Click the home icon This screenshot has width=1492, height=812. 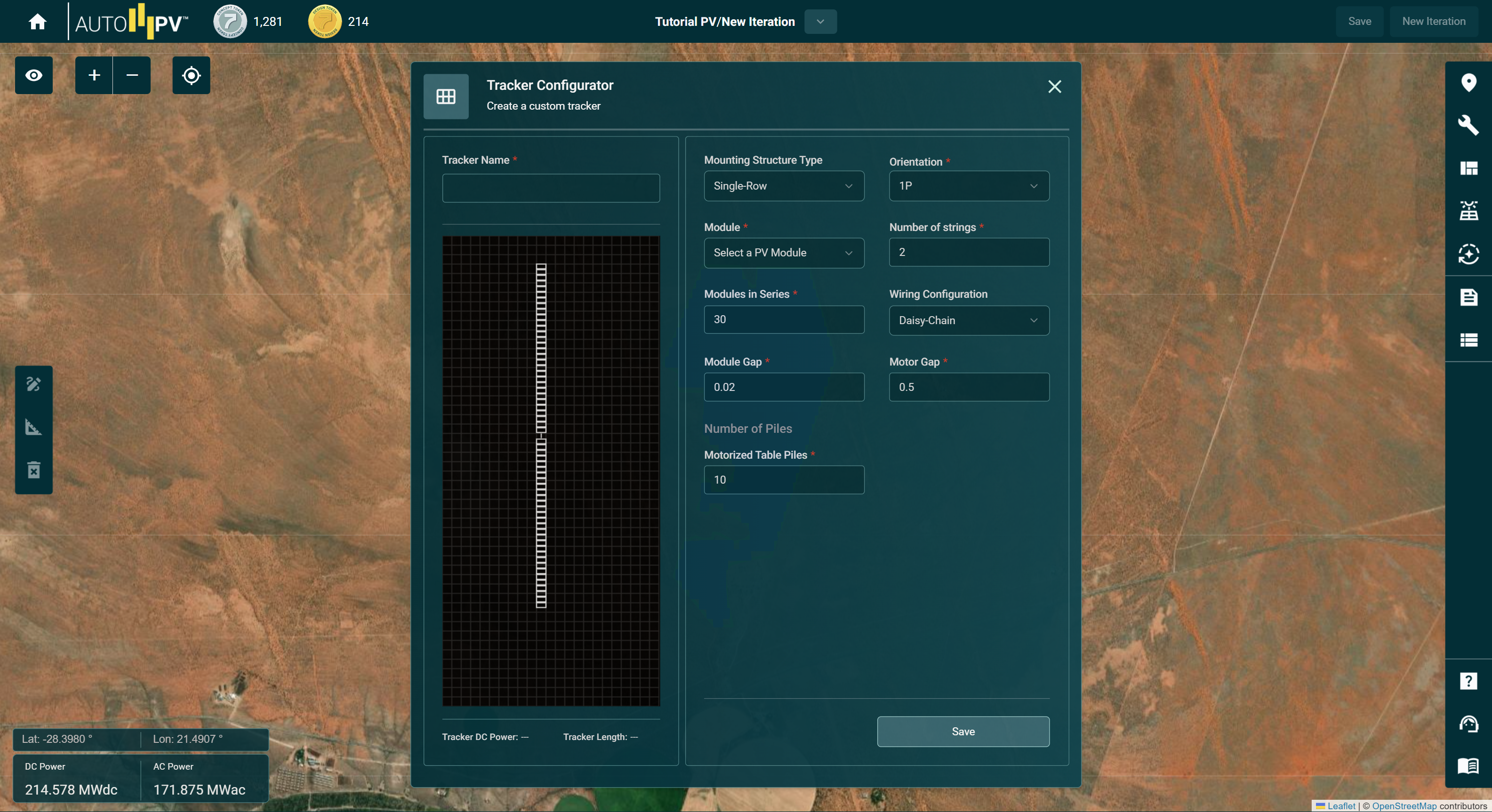(x=38, y=22)
